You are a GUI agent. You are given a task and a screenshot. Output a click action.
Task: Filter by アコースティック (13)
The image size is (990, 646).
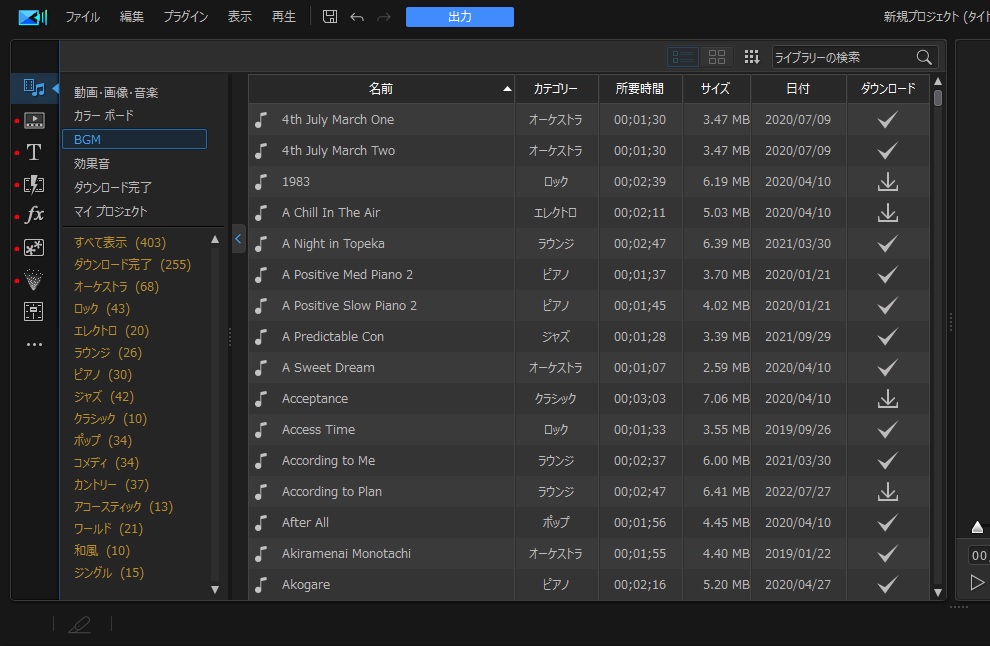[123, 506]
